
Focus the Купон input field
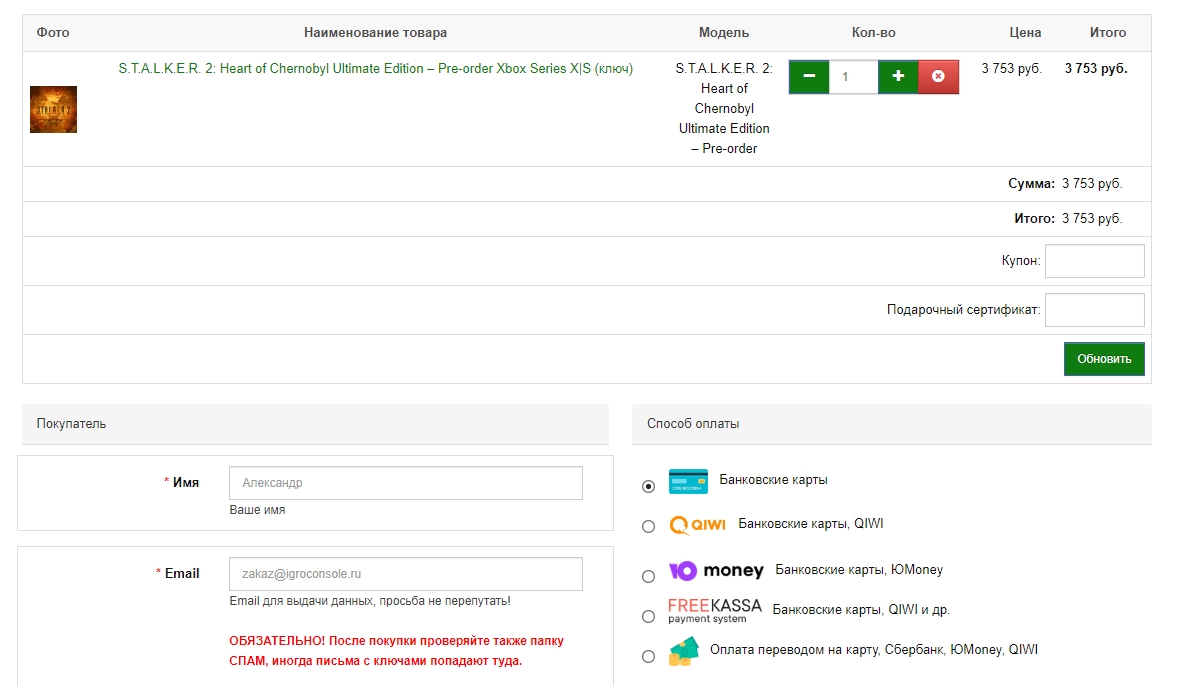1094,261
